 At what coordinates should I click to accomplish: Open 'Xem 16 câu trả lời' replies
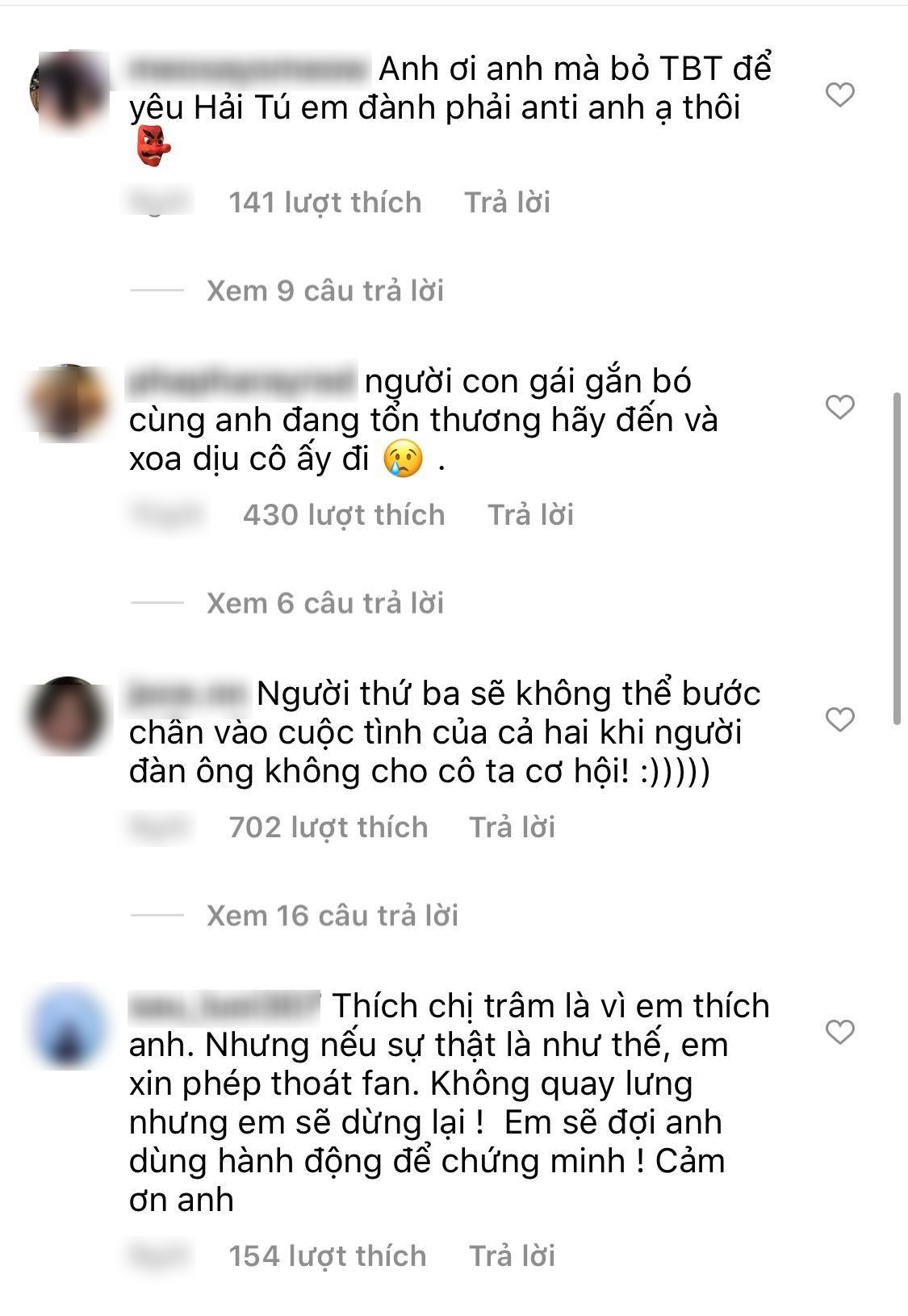[x=333, y=916]
